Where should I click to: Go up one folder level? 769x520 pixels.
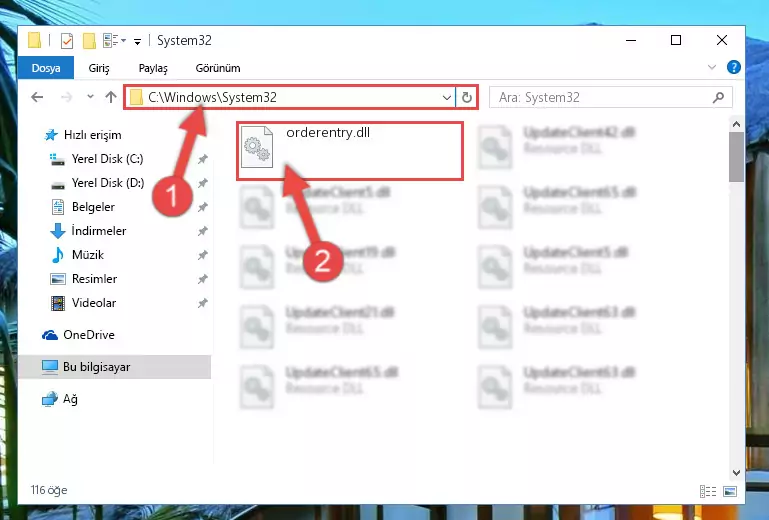point(111,97)
